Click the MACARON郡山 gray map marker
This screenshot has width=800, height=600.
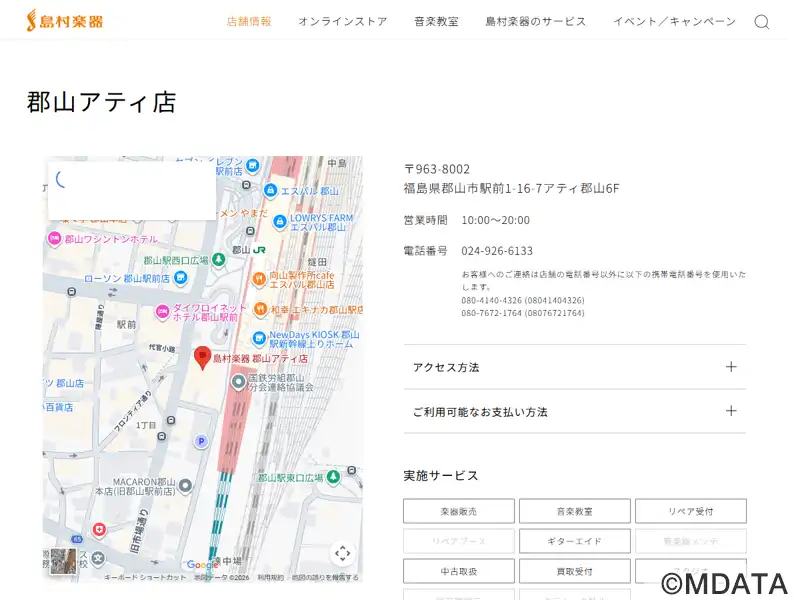186,485
